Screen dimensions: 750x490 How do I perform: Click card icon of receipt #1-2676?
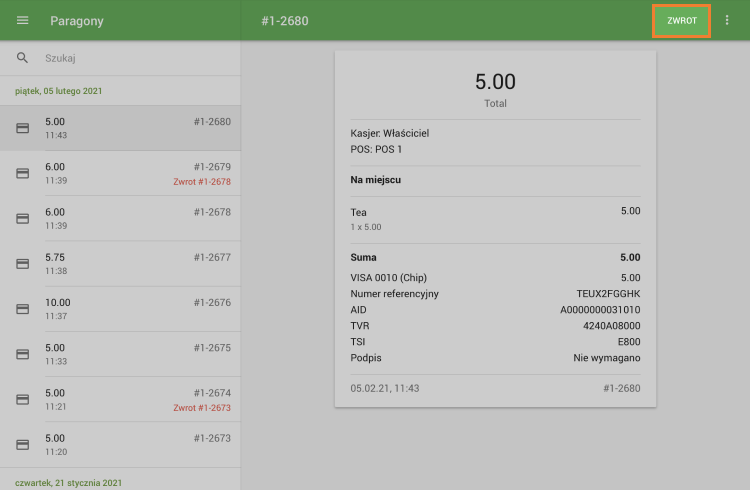[22, 309]
